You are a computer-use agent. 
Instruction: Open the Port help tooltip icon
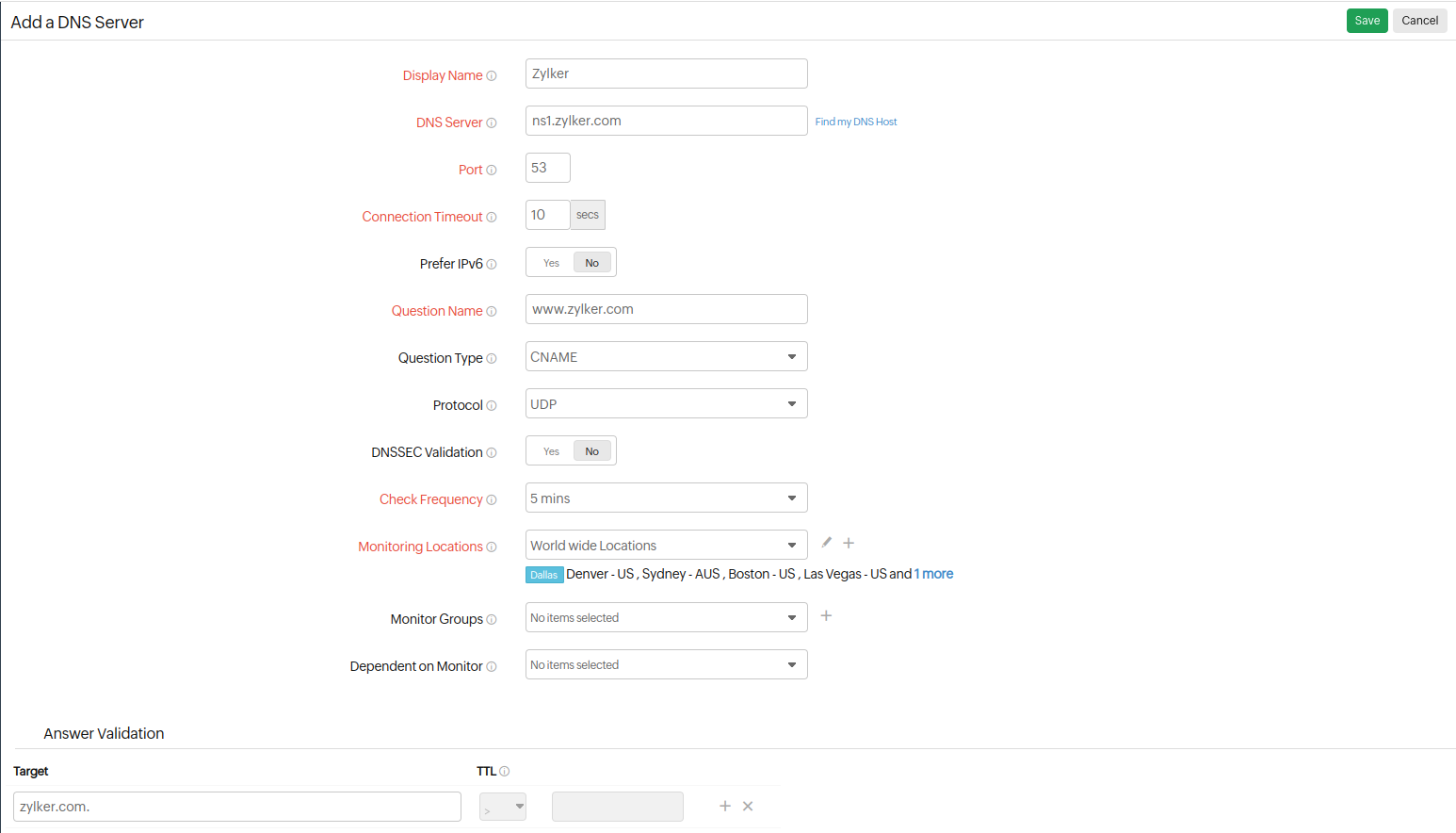tap(492, 170)
